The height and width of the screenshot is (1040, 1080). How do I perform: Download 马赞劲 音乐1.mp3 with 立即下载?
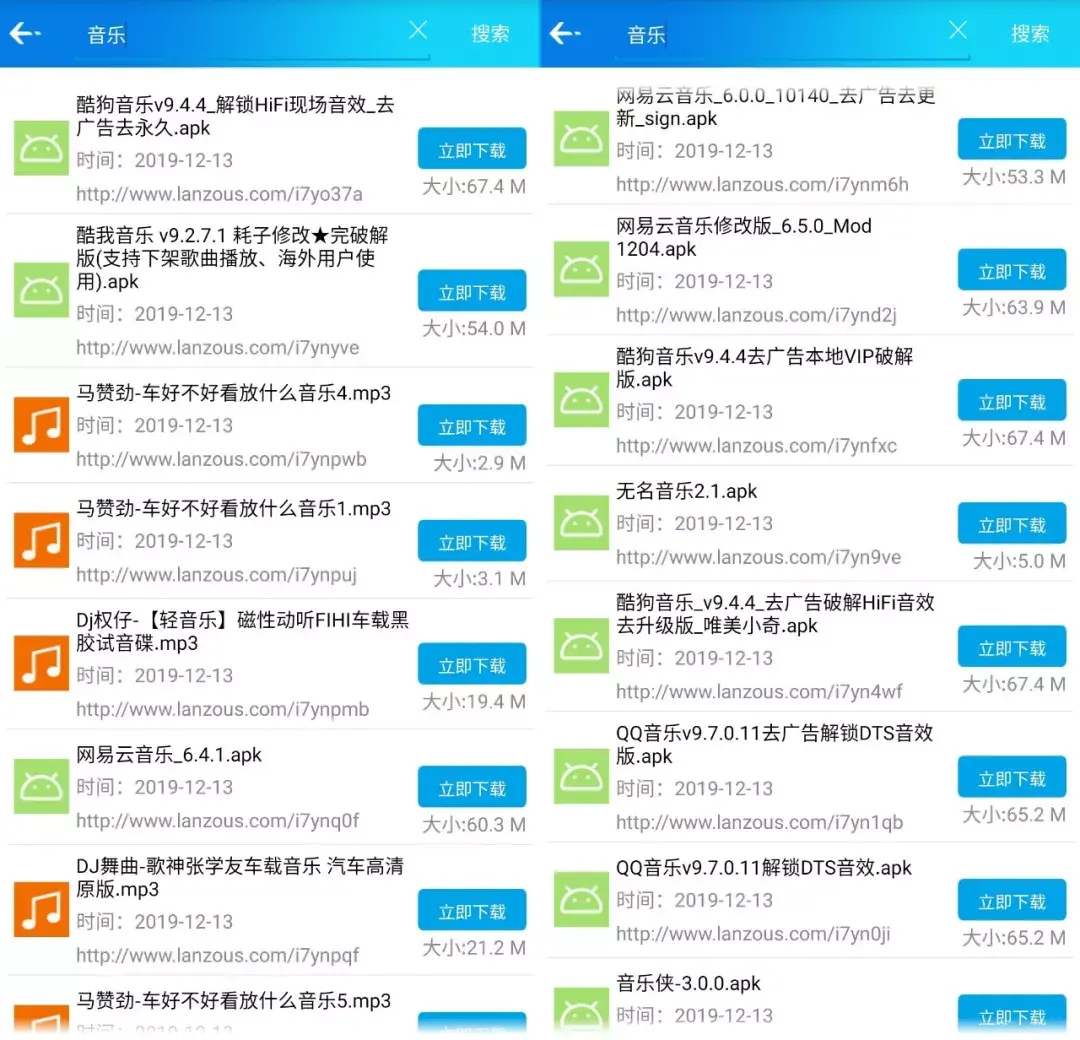(472, 541)
